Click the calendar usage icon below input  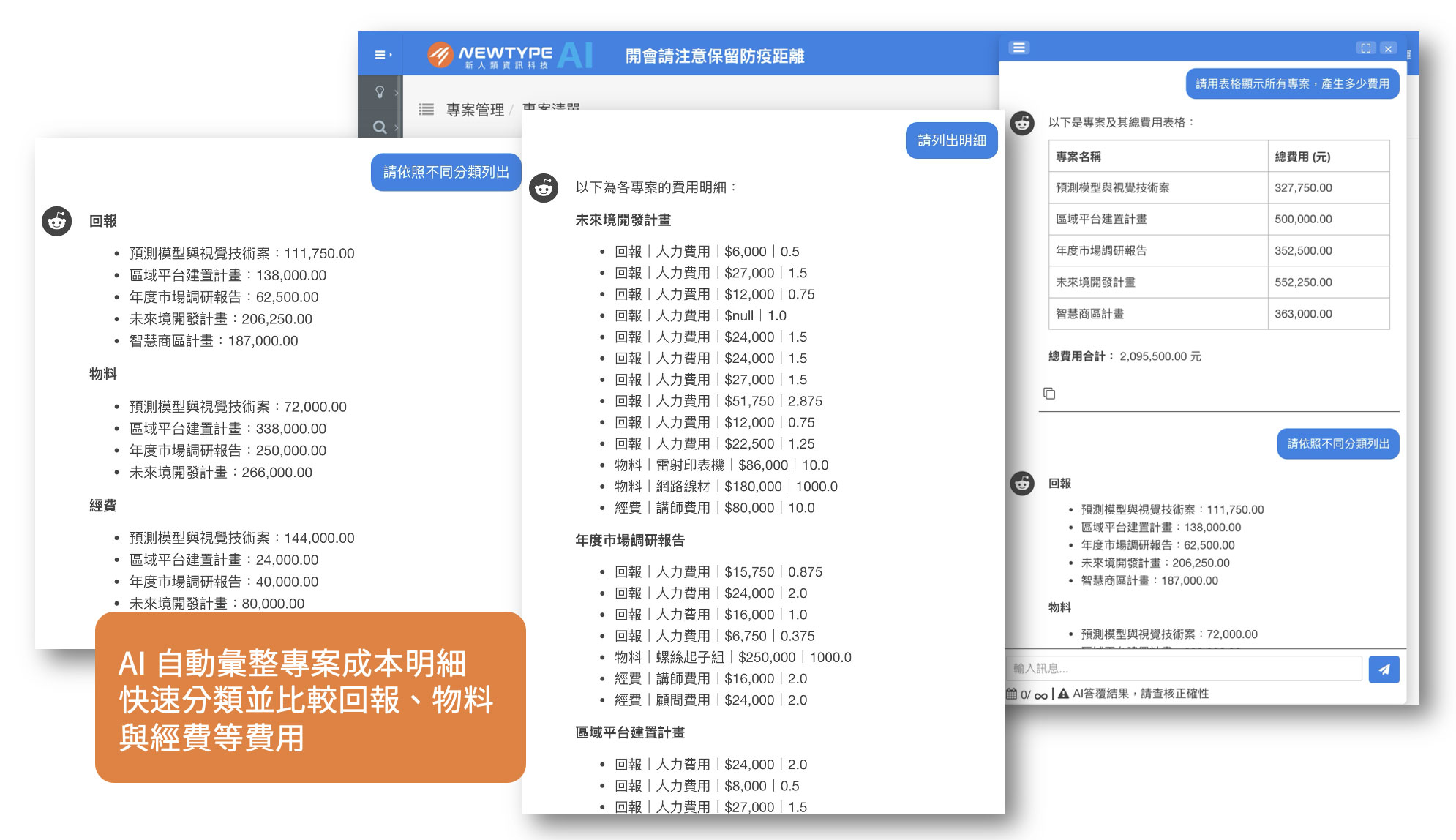[1011, 694]
